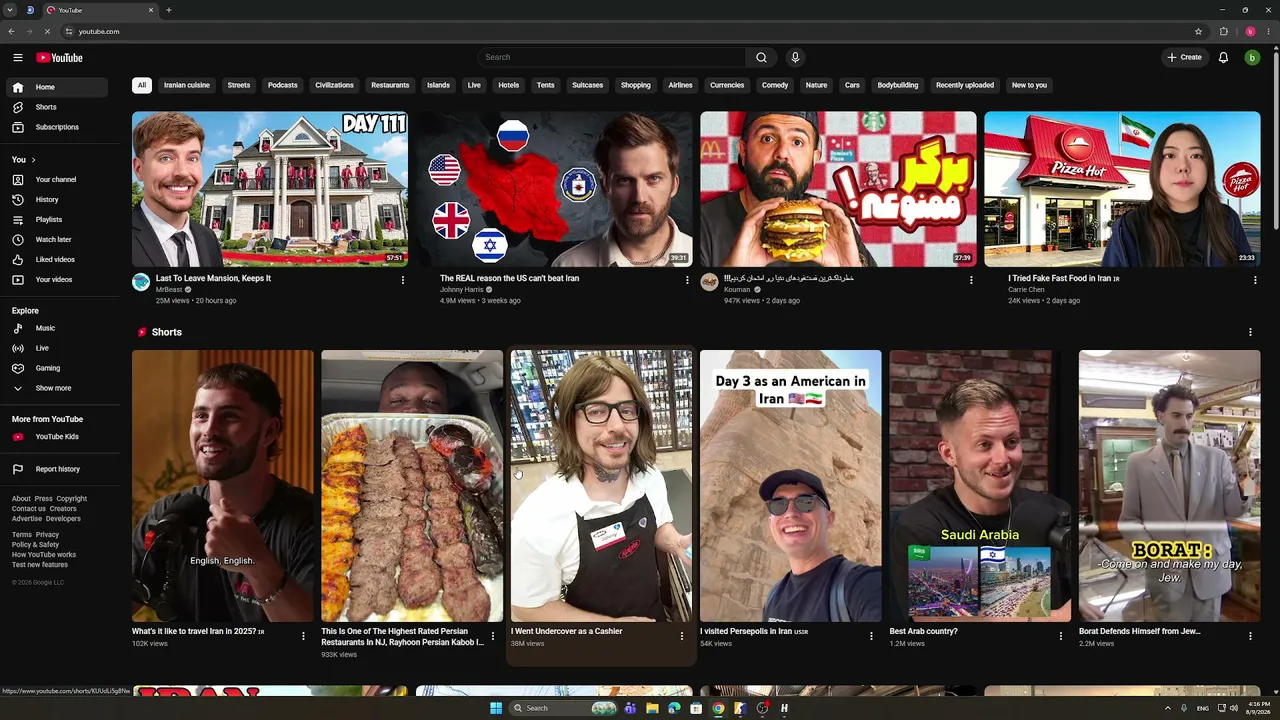Click the Windows taskbar search box
Viewport: 1280px width, 720px height.
coord(562,708)
